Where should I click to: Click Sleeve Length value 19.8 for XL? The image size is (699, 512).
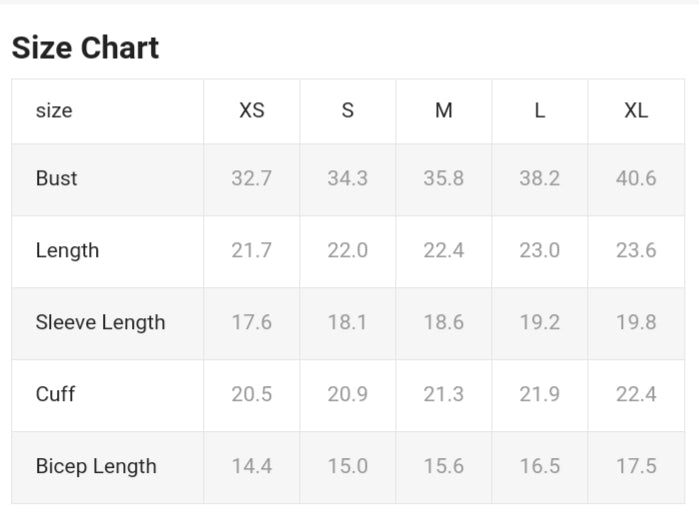636,322
